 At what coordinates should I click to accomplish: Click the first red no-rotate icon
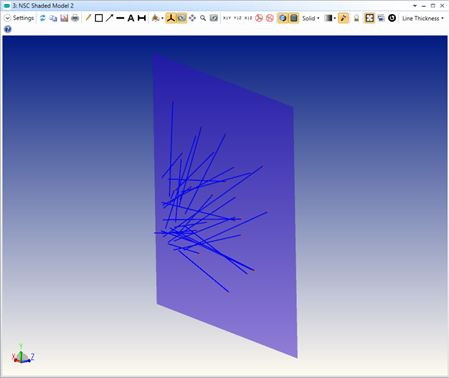pyautogui.click(x=259, y=18)
